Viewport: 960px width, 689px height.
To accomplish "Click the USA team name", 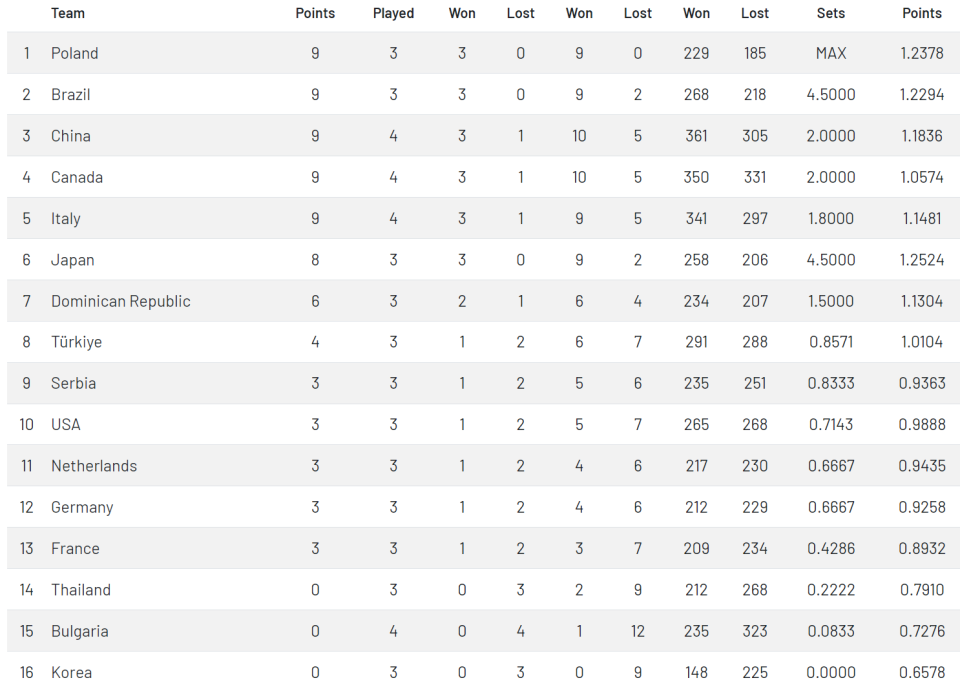I will [x=66, y=425].
